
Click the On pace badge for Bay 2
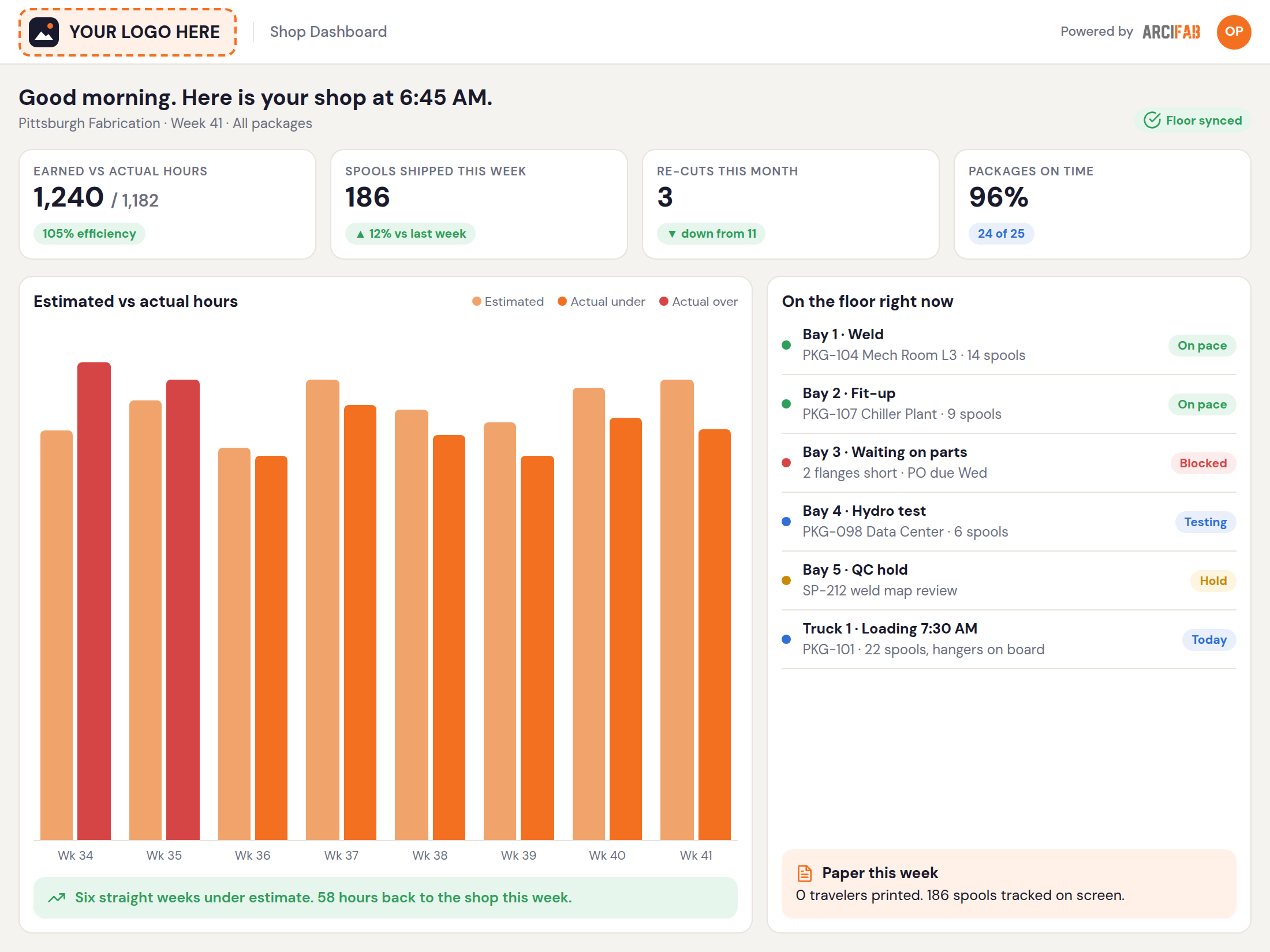(1202, 404)
